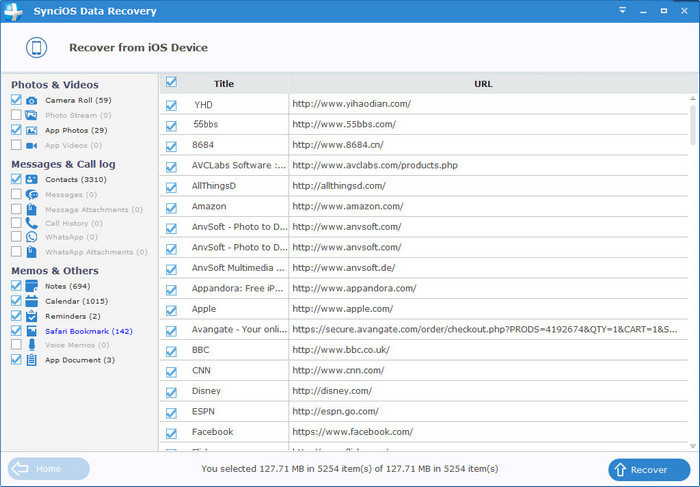The image size is (700, 487).
Task: Click the Call History phone icon
Action: pos(31,223)
